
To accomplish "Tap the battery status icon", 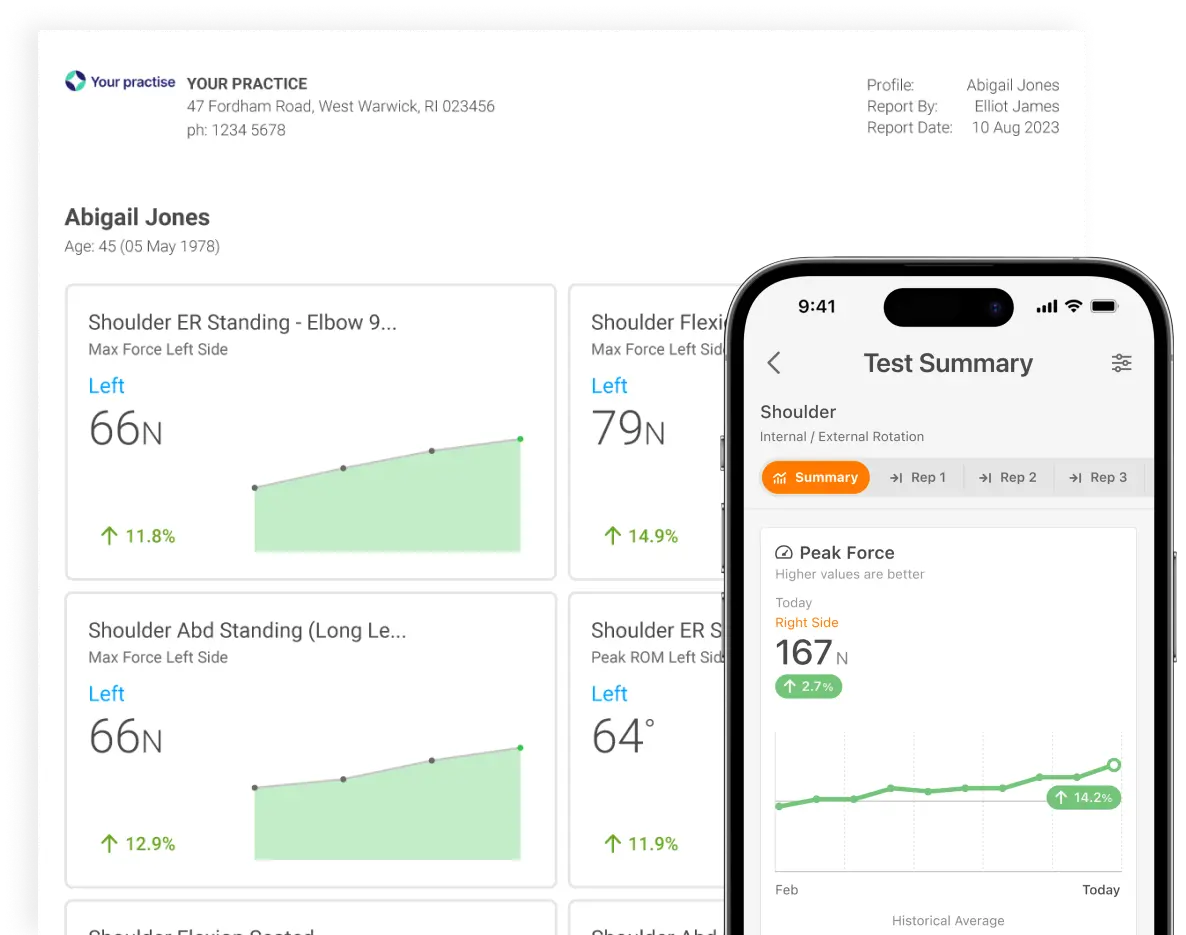I will point(1104,306).
